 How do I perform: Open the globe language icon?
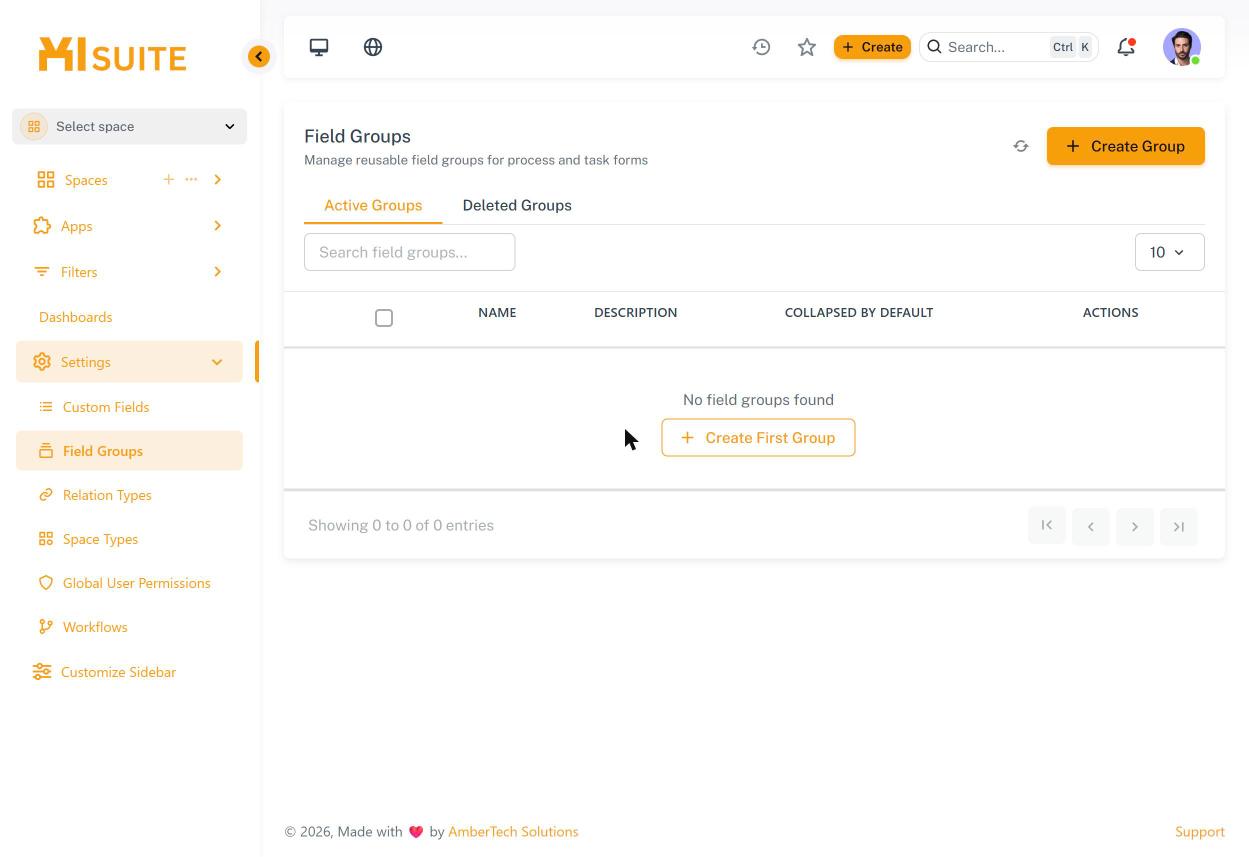(373, 47)
